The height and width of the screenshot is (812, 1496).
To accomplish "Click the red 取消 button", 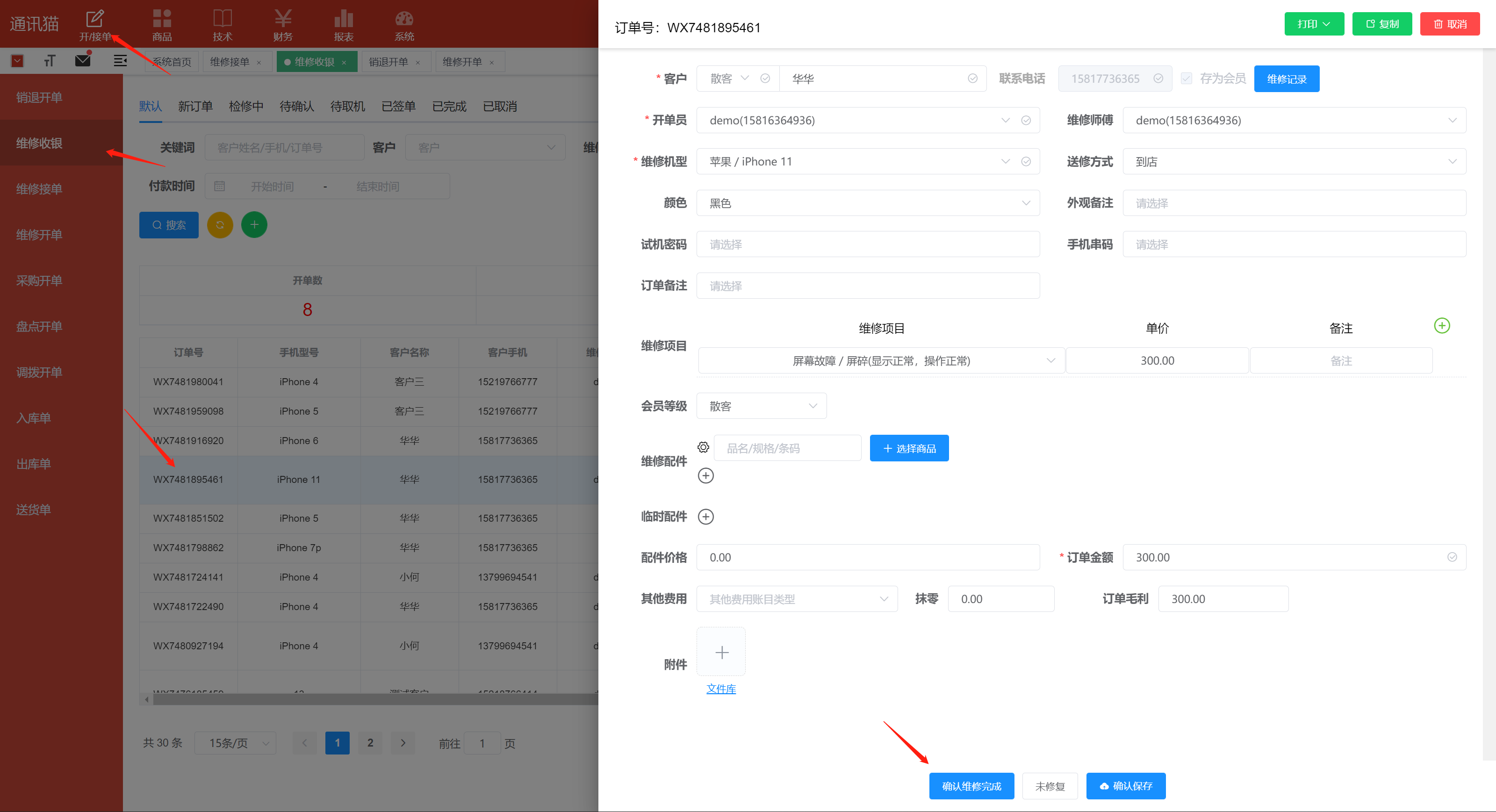I will click(1450, 24).
